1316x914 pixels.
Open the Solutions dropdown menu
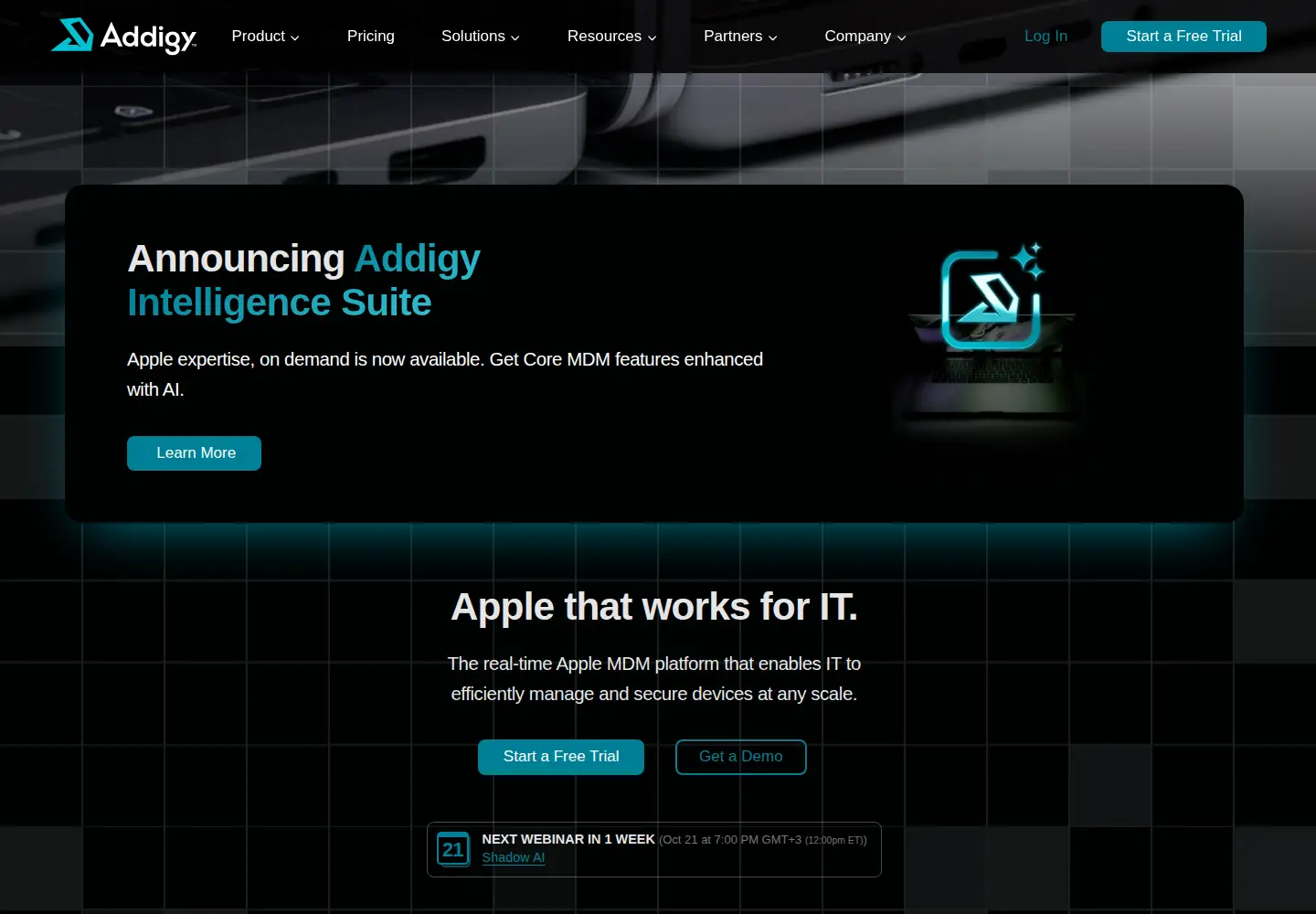coord(481,37)
